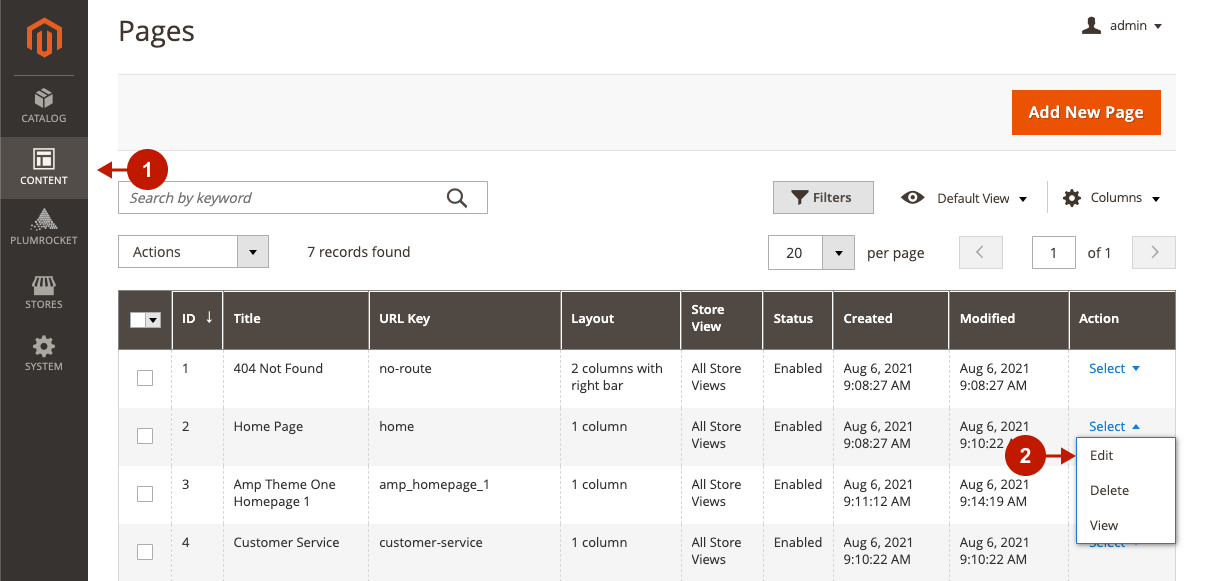Open the Catalog menu from the sidebar

[43, 105]
